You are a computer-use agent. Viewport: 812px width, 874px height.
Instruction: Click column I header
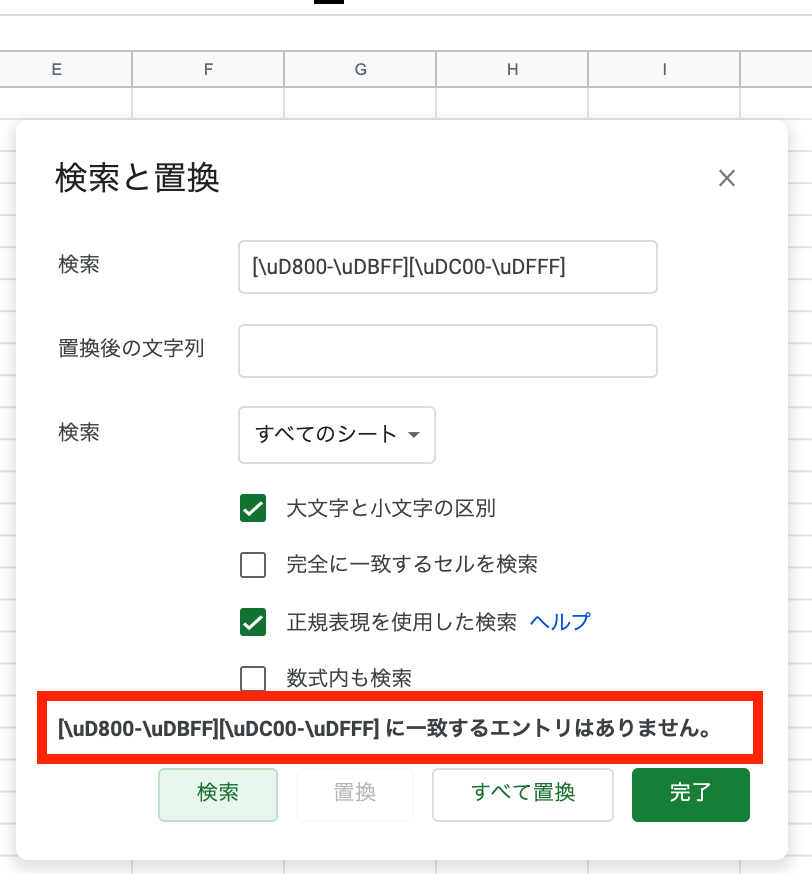pos(664,69)
